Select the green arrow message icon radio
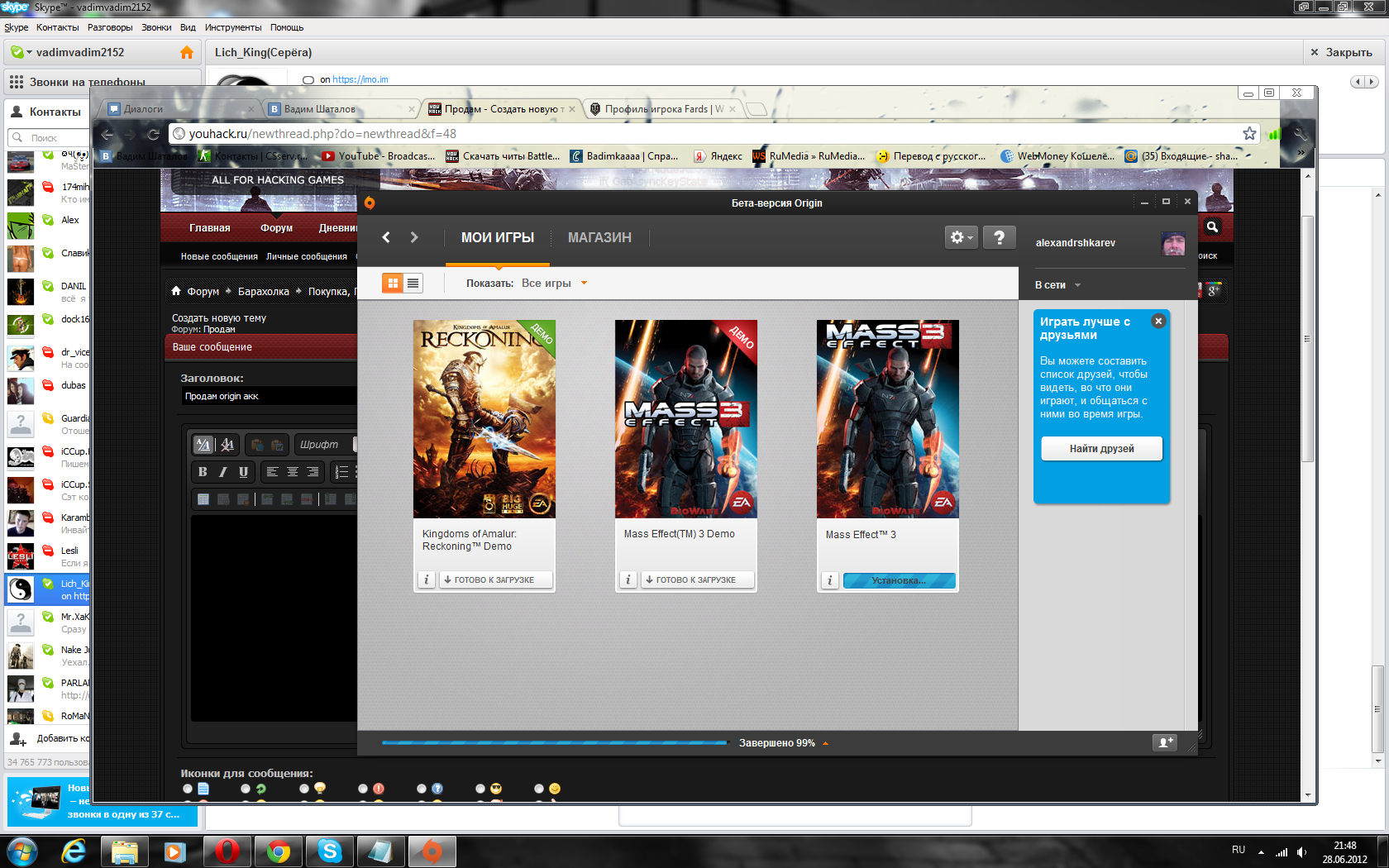Viewport: 1389px width, 868px height. click(x=246, y=789)
